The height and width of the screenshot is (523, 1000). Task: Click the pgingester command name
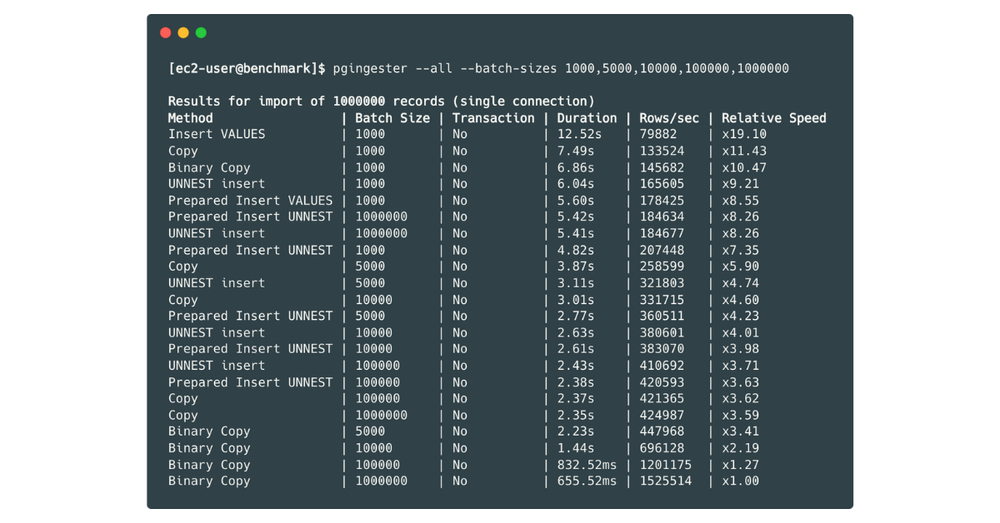370,69
